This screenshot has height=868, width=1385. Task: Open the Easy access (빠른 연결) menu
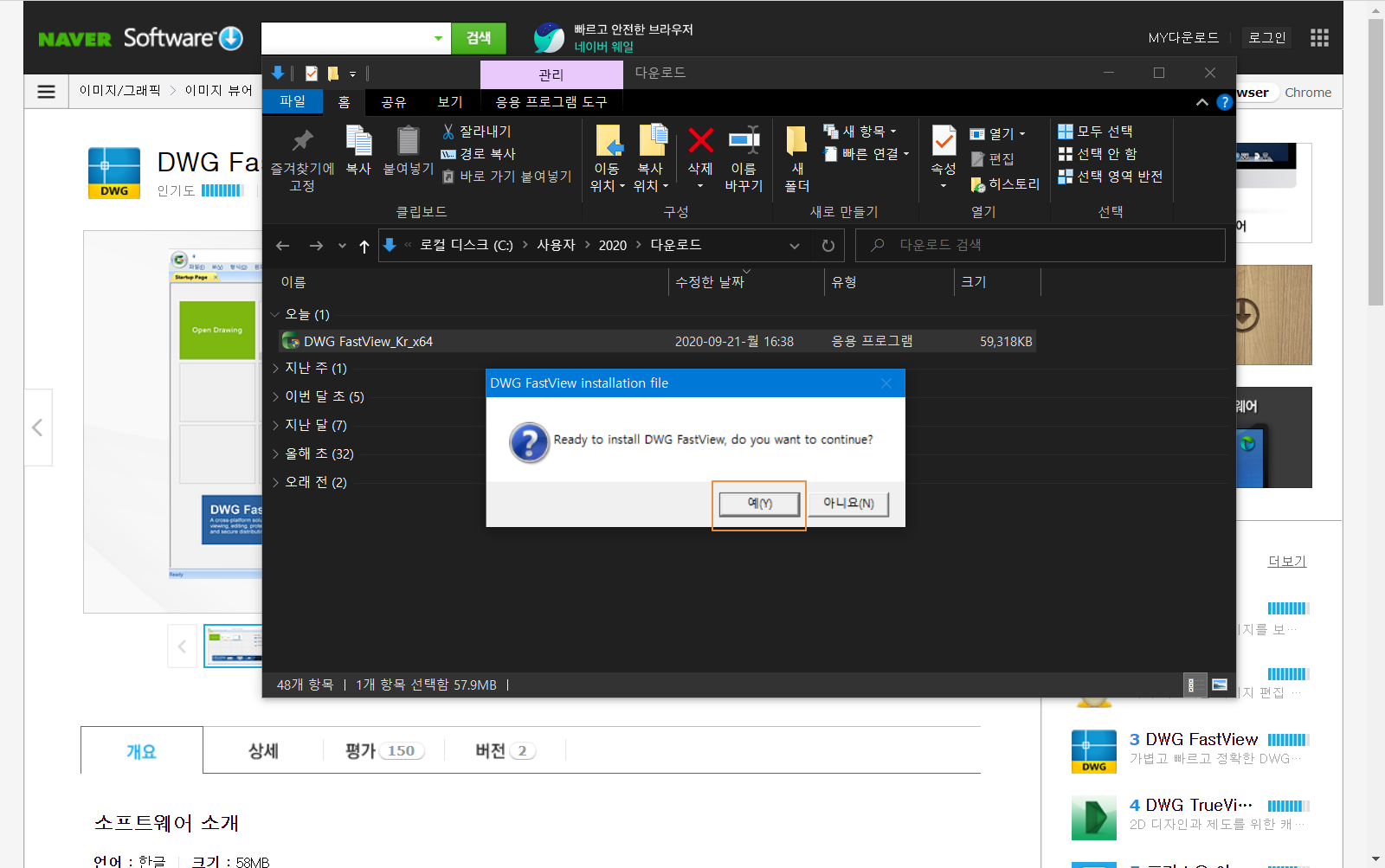866,154
